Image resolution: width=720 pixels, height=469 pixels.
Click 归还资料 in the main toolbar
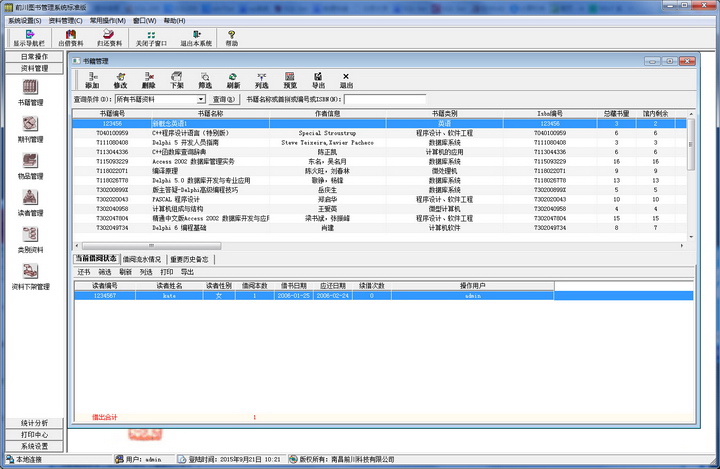pyautogui.click(x=109, y=38)
